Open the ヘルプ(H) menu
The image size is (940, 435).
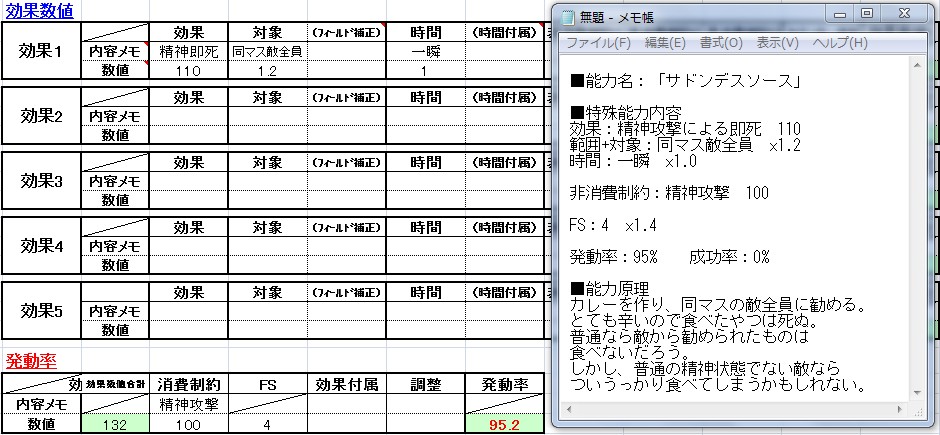point(838,43)
